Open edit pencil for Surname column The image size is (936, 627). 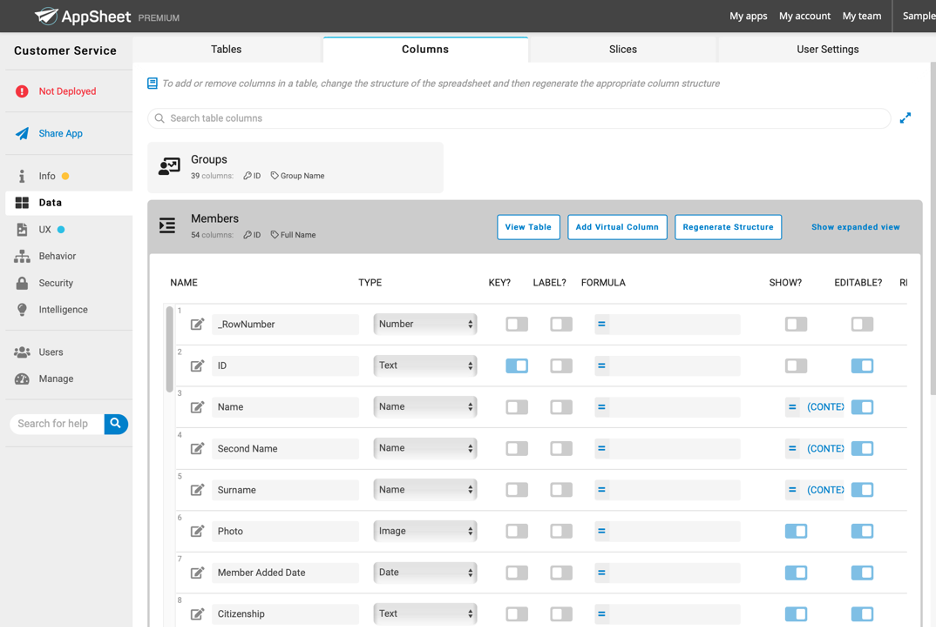(197, 490)
